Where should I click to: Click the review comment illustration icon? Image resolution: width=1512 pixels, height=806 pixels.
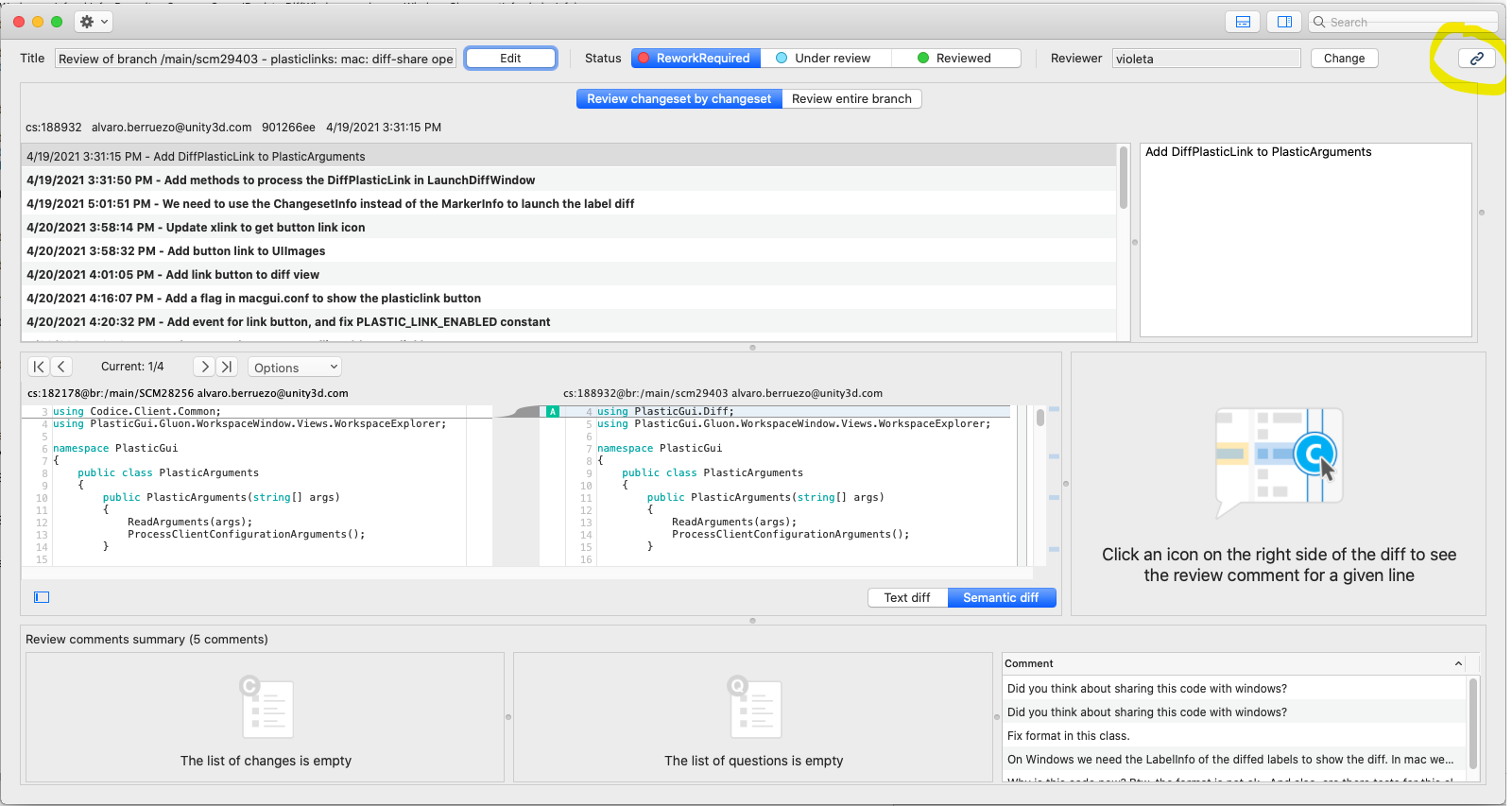coord(1279,462)
